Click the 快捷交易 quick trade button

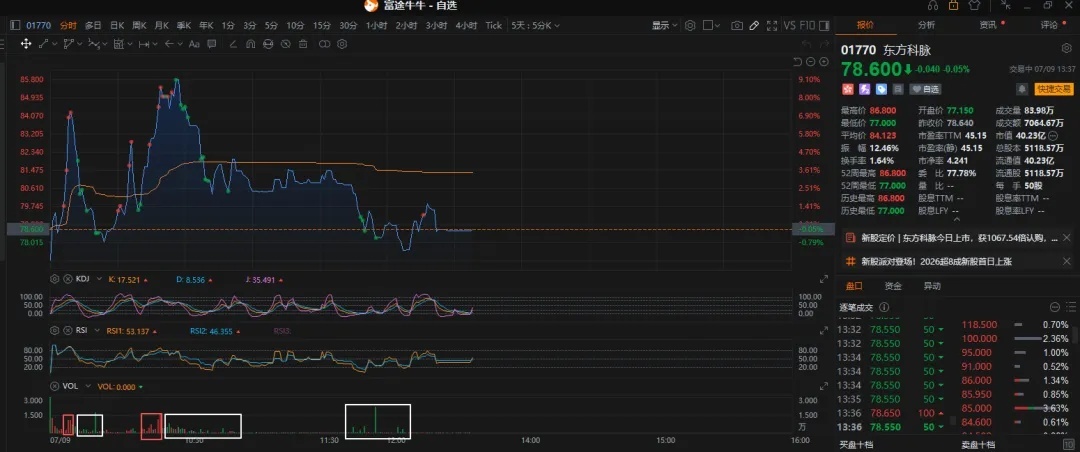pos(1053,89)
